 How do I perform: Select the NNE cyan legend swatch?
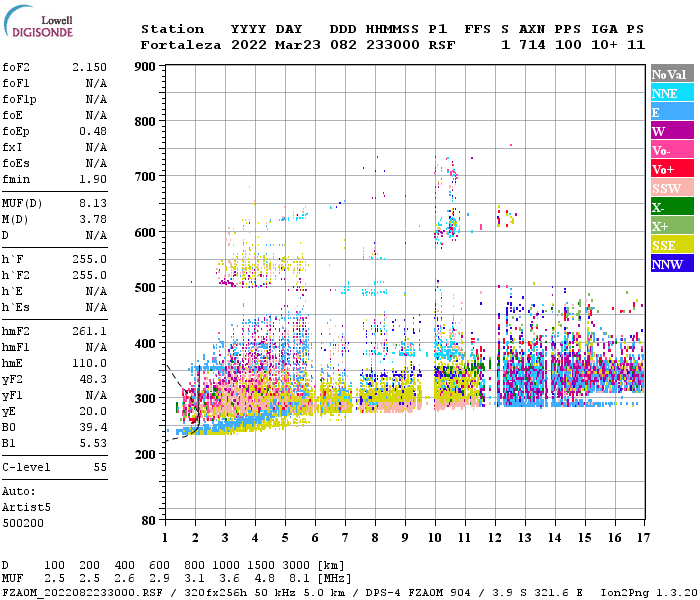(x=672, y=93)
